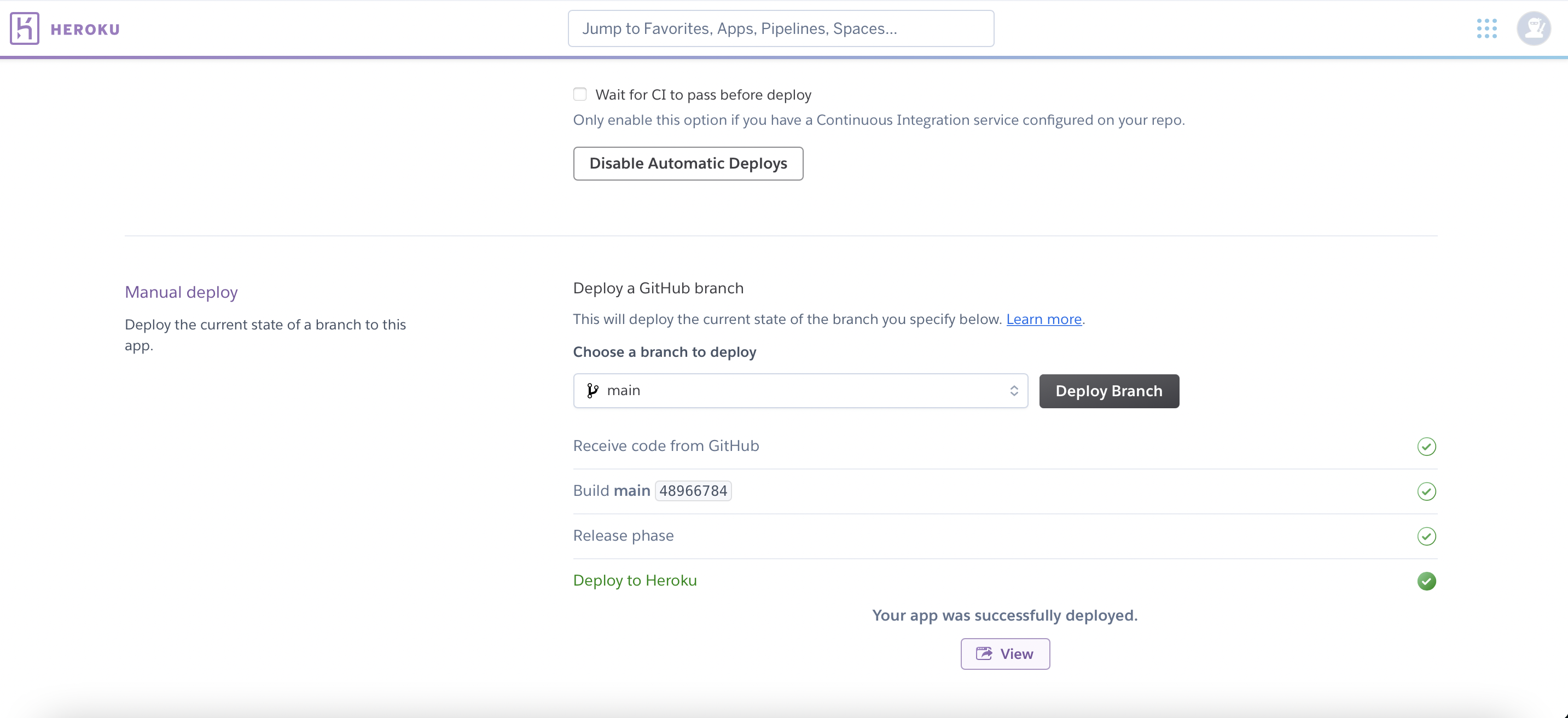Click the Heroku logo icon
Viewport: 1568px width, 718px height.
25,28
